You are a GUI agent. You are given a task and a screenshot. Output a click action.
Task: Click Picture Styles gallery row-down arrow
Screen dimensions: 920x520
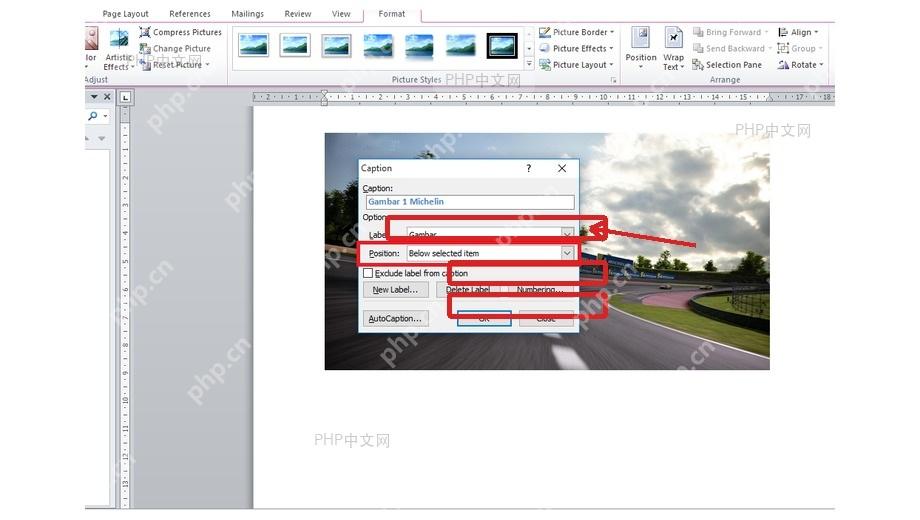[x=529, y=49]
